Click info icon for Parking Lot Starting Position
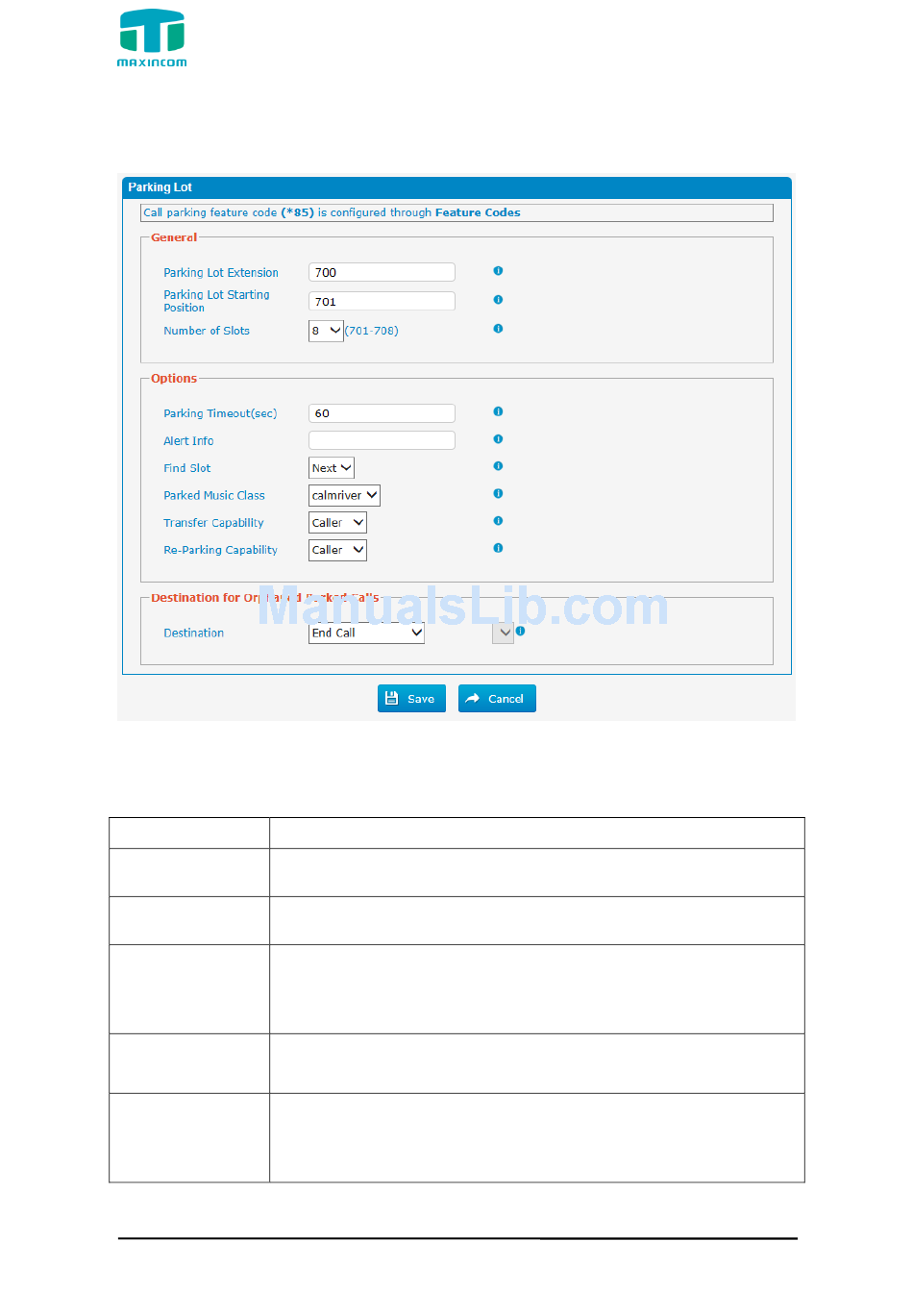The height and width of the screenshot is (1316, 913). (x=498, y=300)
